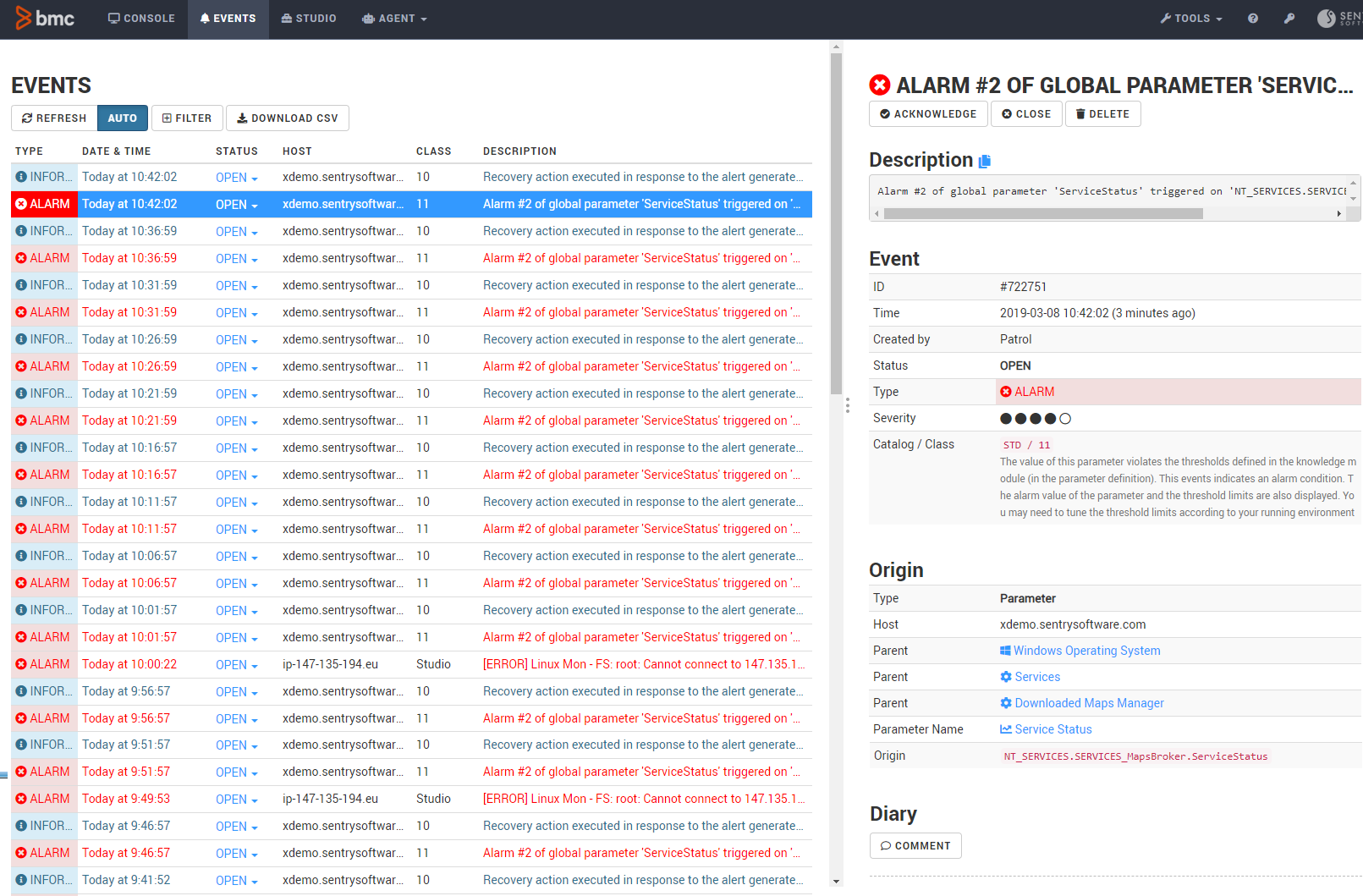Toggle AUTO refresh mode
The height and width of the screenshot is (896, 1363).
tap(122, 118)
